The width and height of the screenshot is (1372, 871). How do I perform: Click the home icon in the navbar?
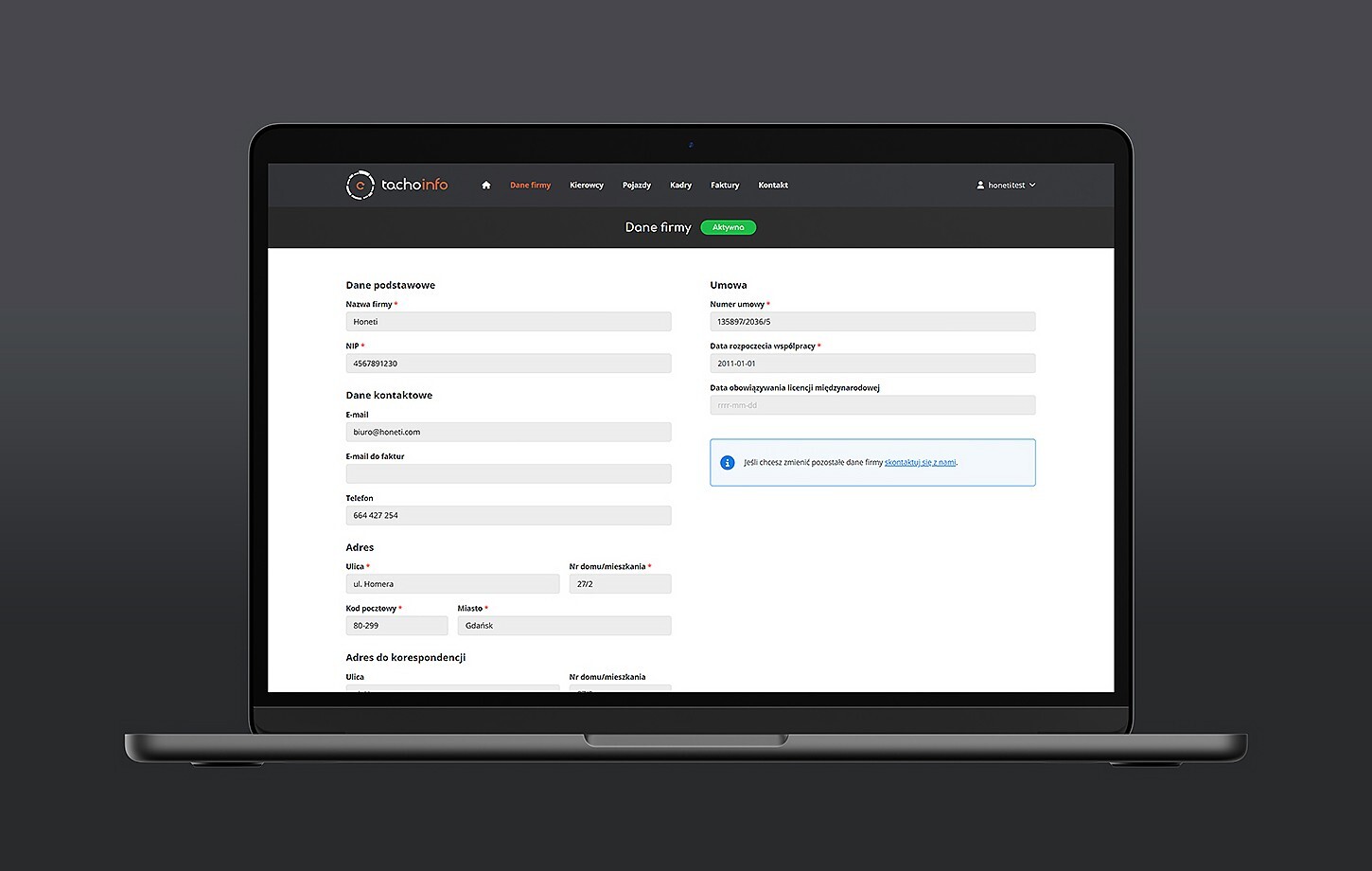485,185
